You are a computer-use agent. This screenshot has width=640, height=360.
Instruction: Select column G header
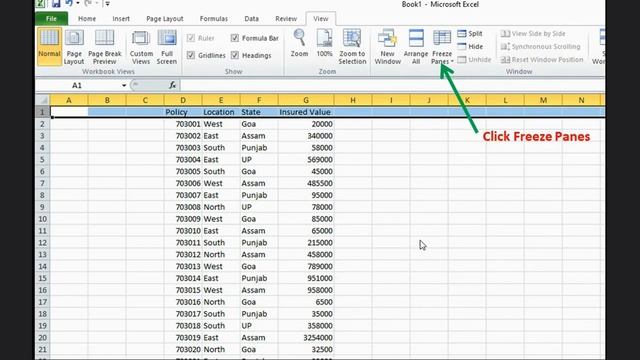tap(306, 100)
